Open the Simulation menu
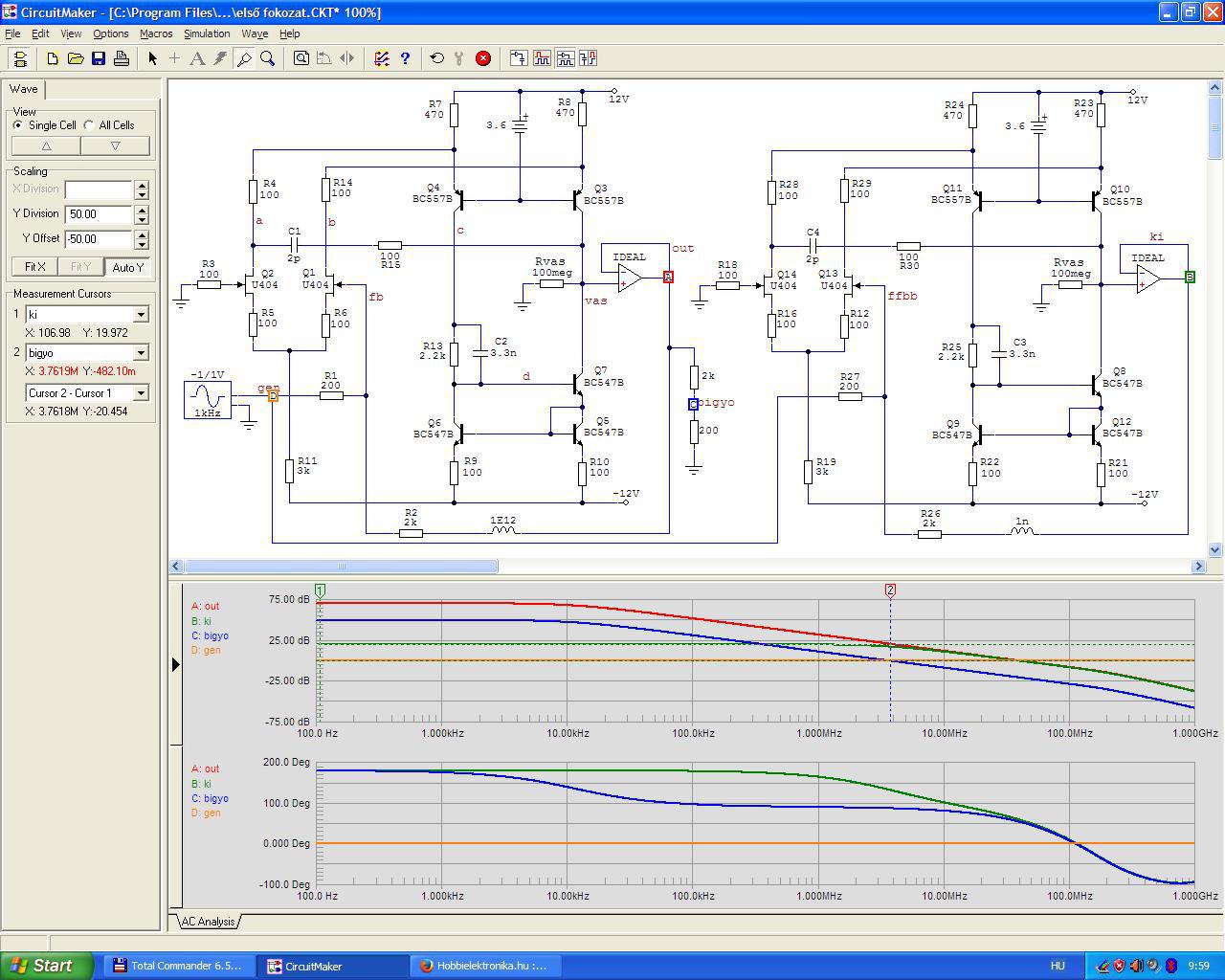The height and width of the screenshot is (980, 1225). 207,33
